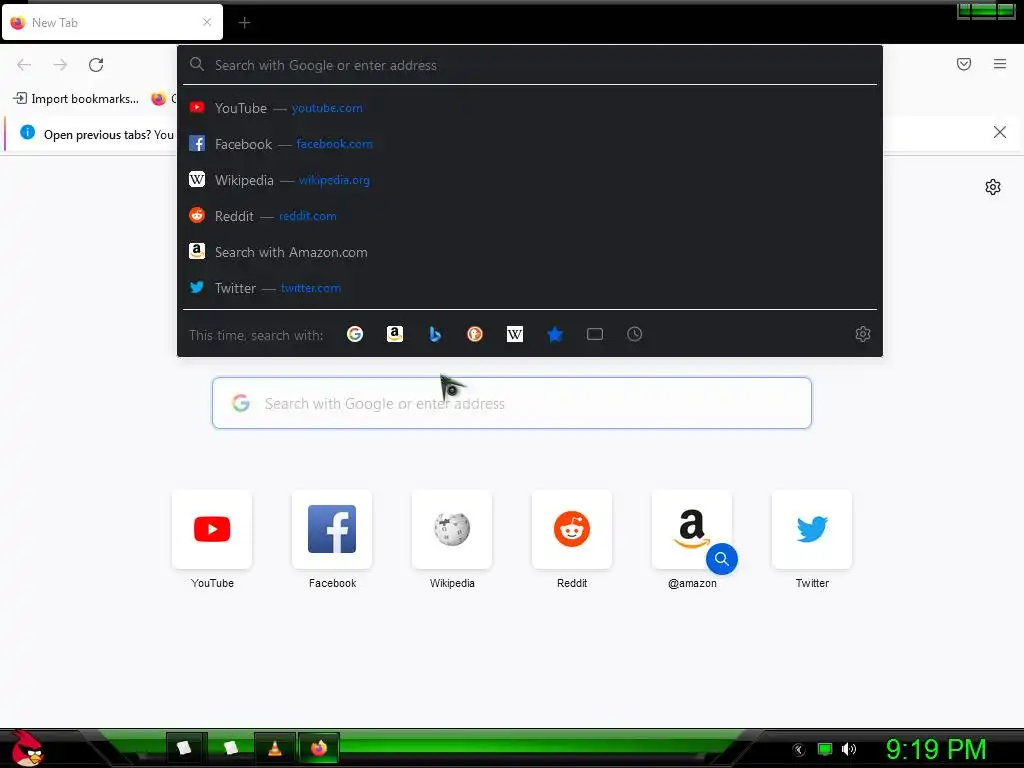Click wikipedia.org link text in suggestion
The image size is (1024, 768).
tap(334, 180)
